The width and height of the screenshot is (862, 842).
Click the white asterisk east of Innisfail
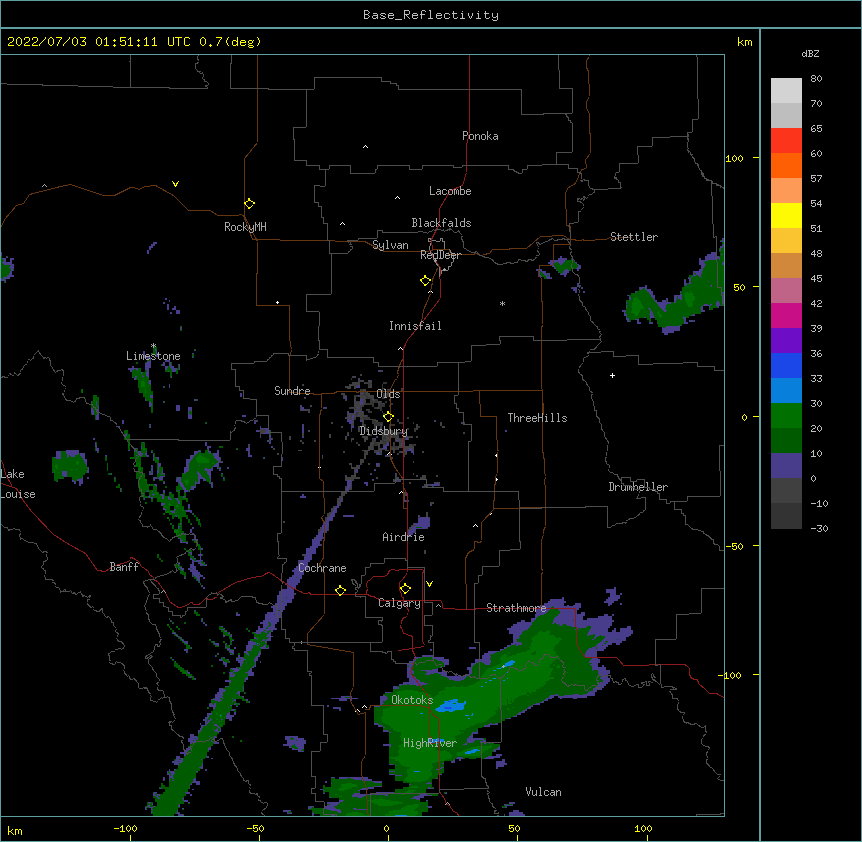pyautogui.click(x=502, y=303)
